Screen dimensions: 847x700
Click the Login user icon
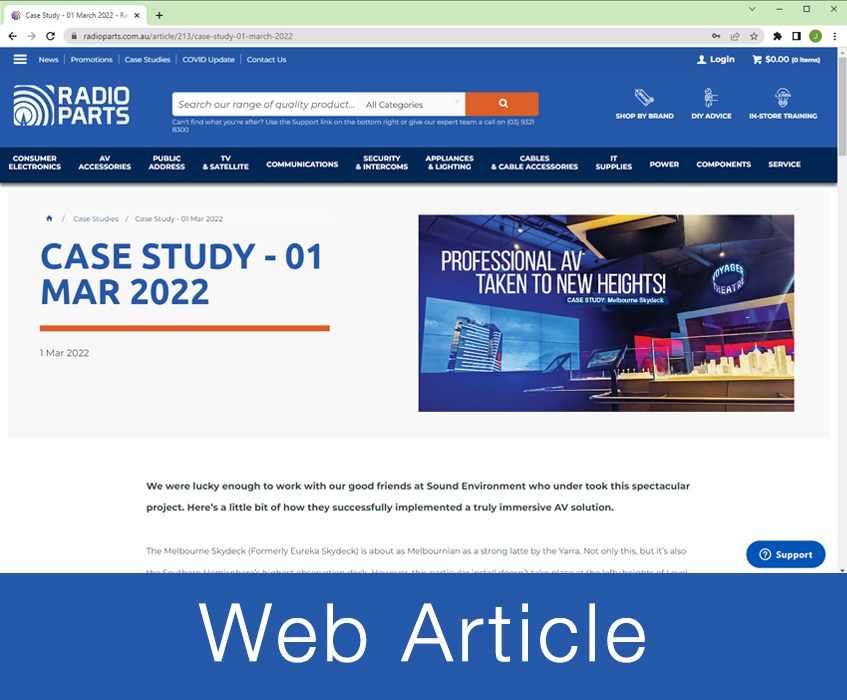pos(701,59)
